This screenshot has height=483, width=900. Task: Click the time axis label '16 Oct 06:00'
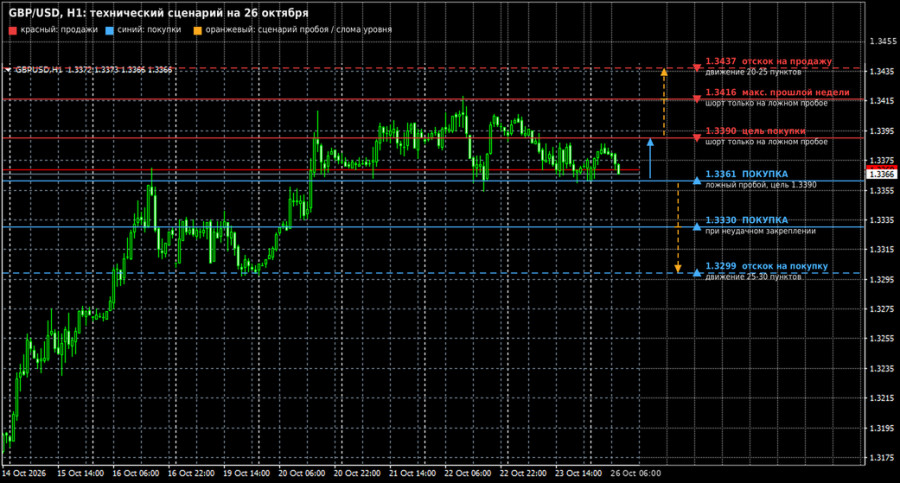pos(135,473)
